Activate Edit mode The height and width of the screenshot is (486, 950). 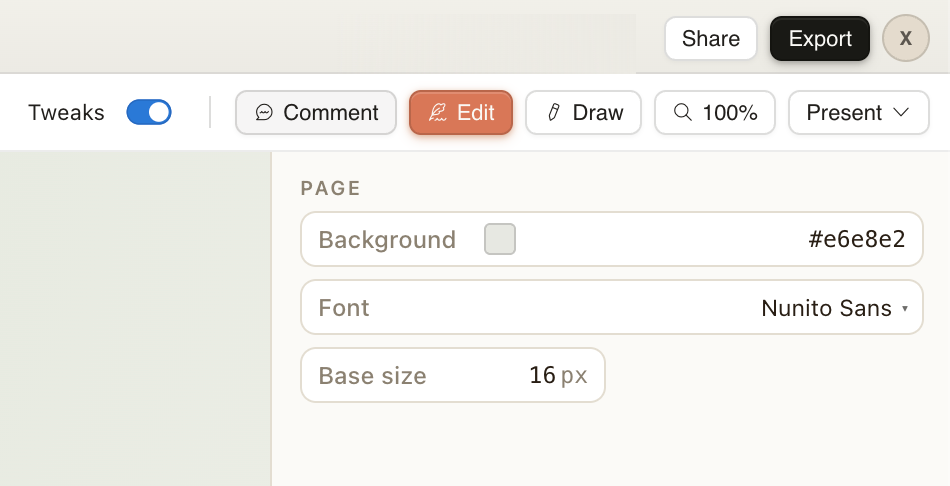click(x=461, y=113)
